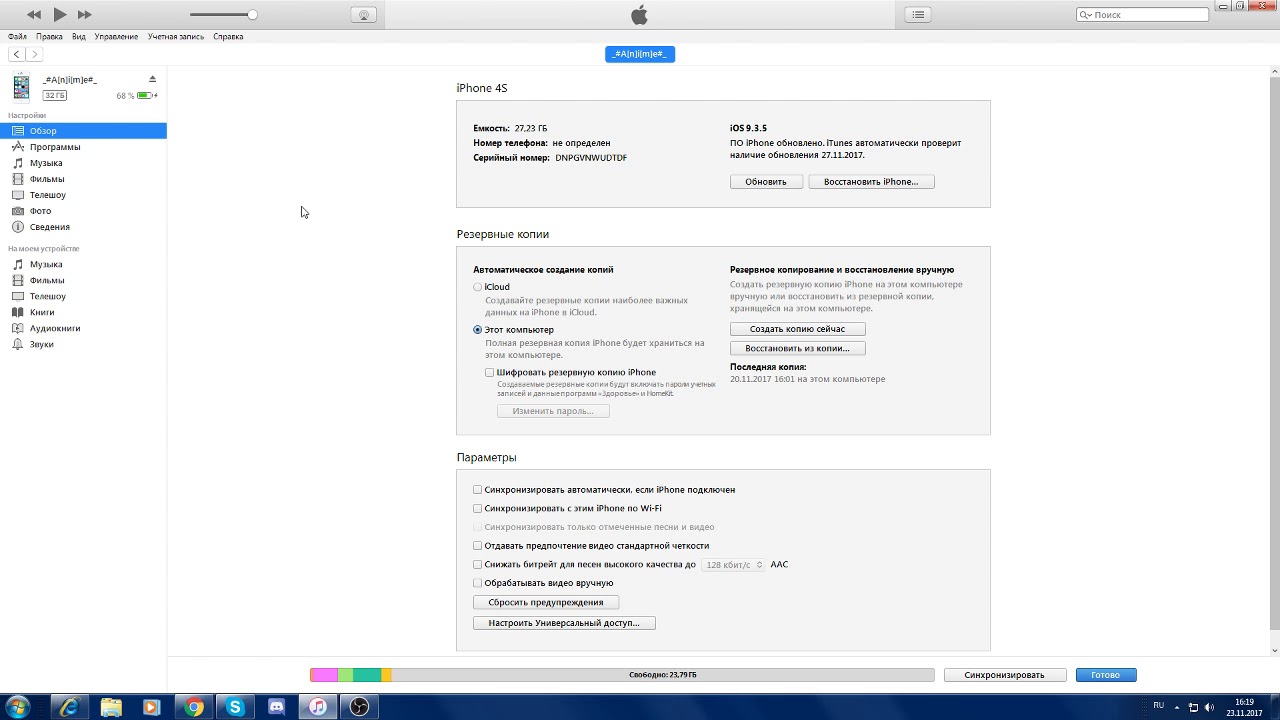
Task: Open the Управление menu
Action: coord(117,36)
